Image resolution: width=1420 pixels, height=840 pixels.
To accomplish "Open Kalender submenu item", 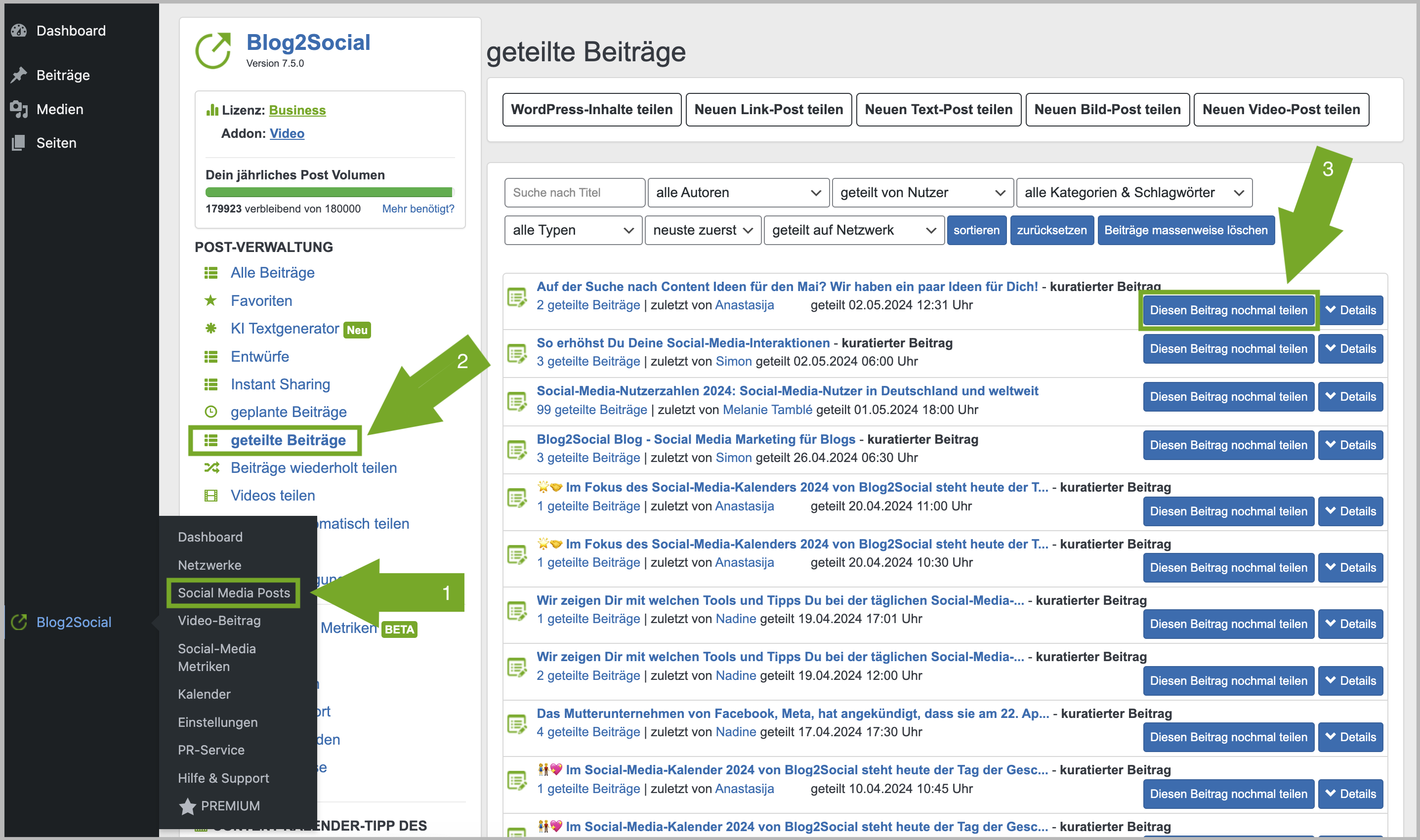I will (x=204, y=694).
